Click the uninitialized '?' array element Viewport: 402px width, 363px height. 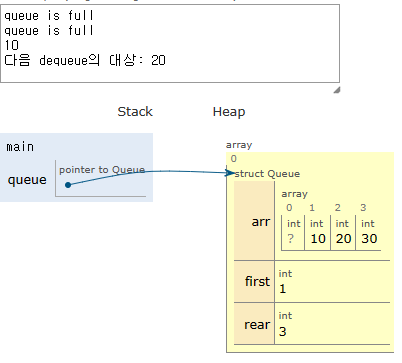click(291, 239)
